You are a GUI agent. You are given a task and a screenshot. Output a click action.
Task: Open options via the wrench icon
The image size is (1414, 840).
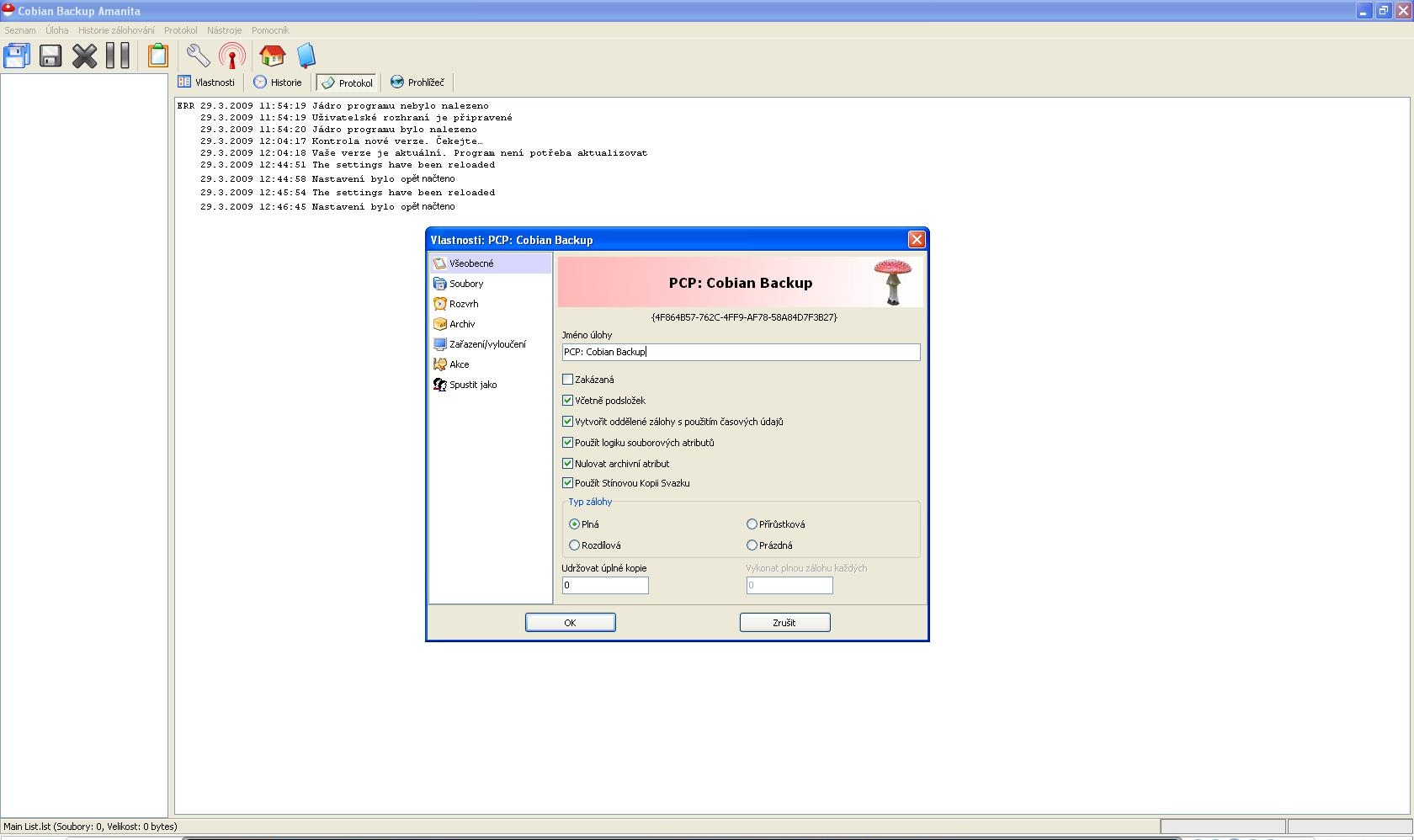[x=198, y=56]
